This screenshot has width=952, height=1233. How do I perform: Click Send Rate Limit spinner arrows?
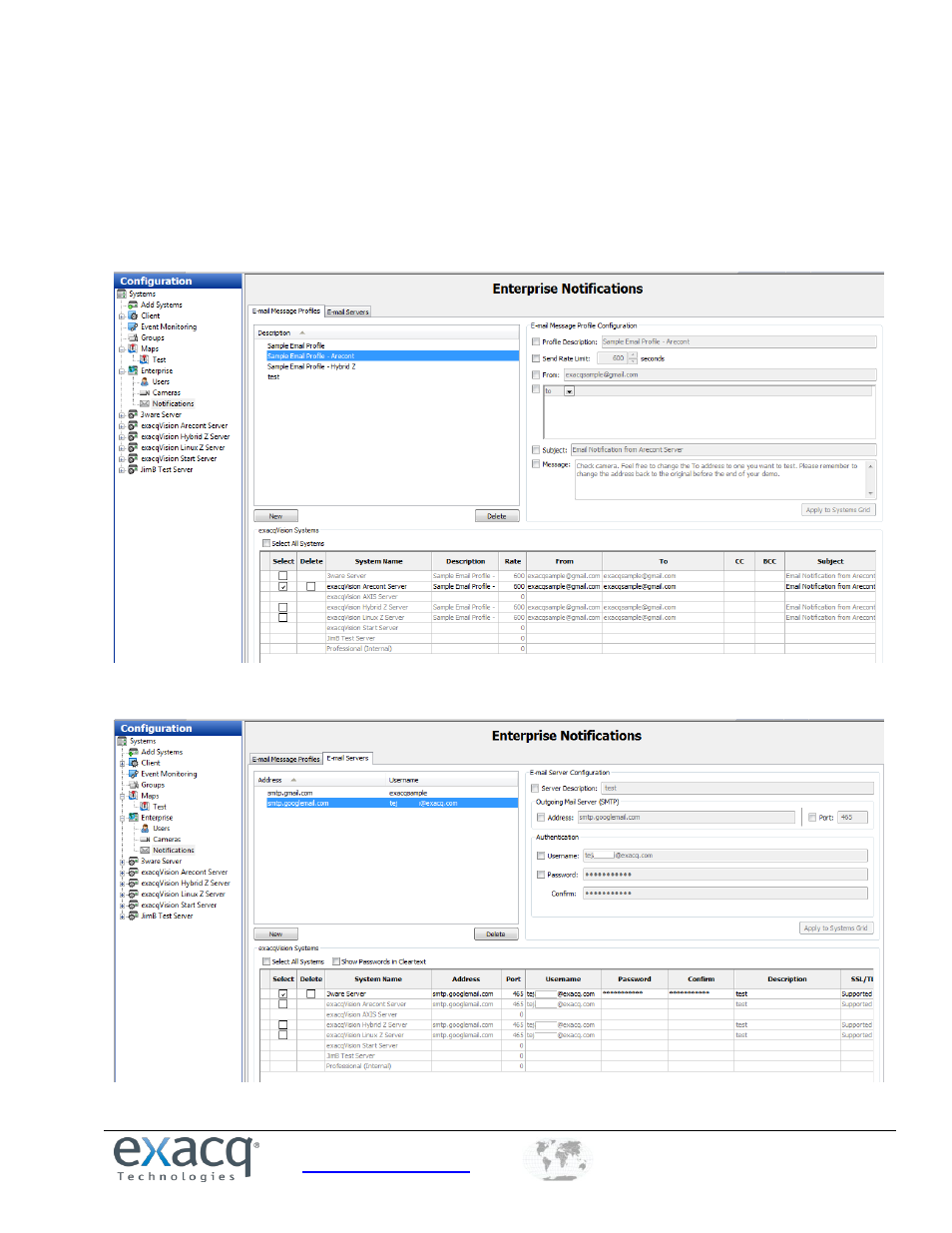633,357
